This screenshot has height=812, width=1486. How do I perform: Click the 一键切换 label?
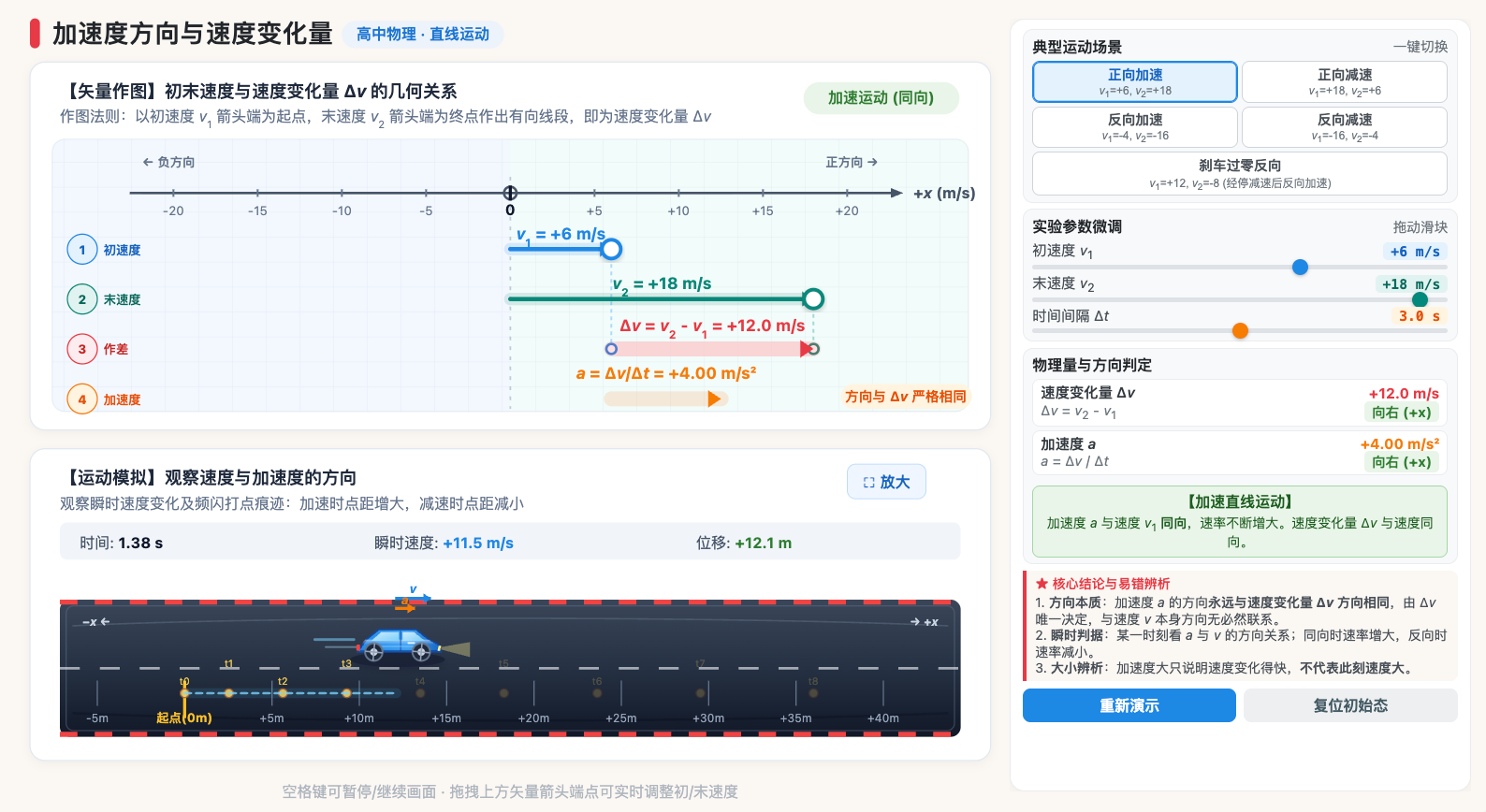point(1420,47)
